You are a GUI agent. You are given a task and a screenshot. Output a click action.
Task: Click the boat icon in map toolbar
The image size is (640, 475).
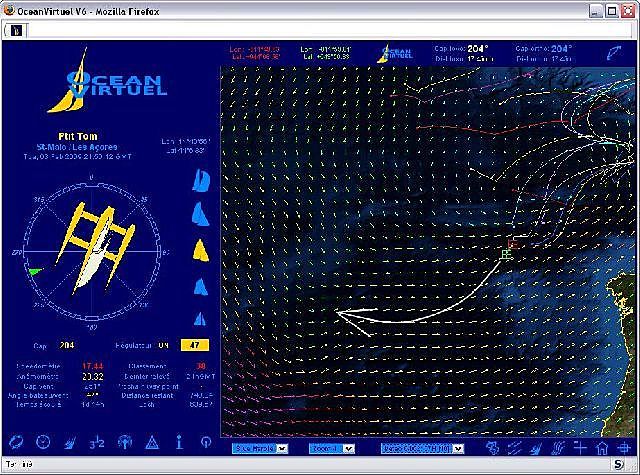click(x=536, y=448)
